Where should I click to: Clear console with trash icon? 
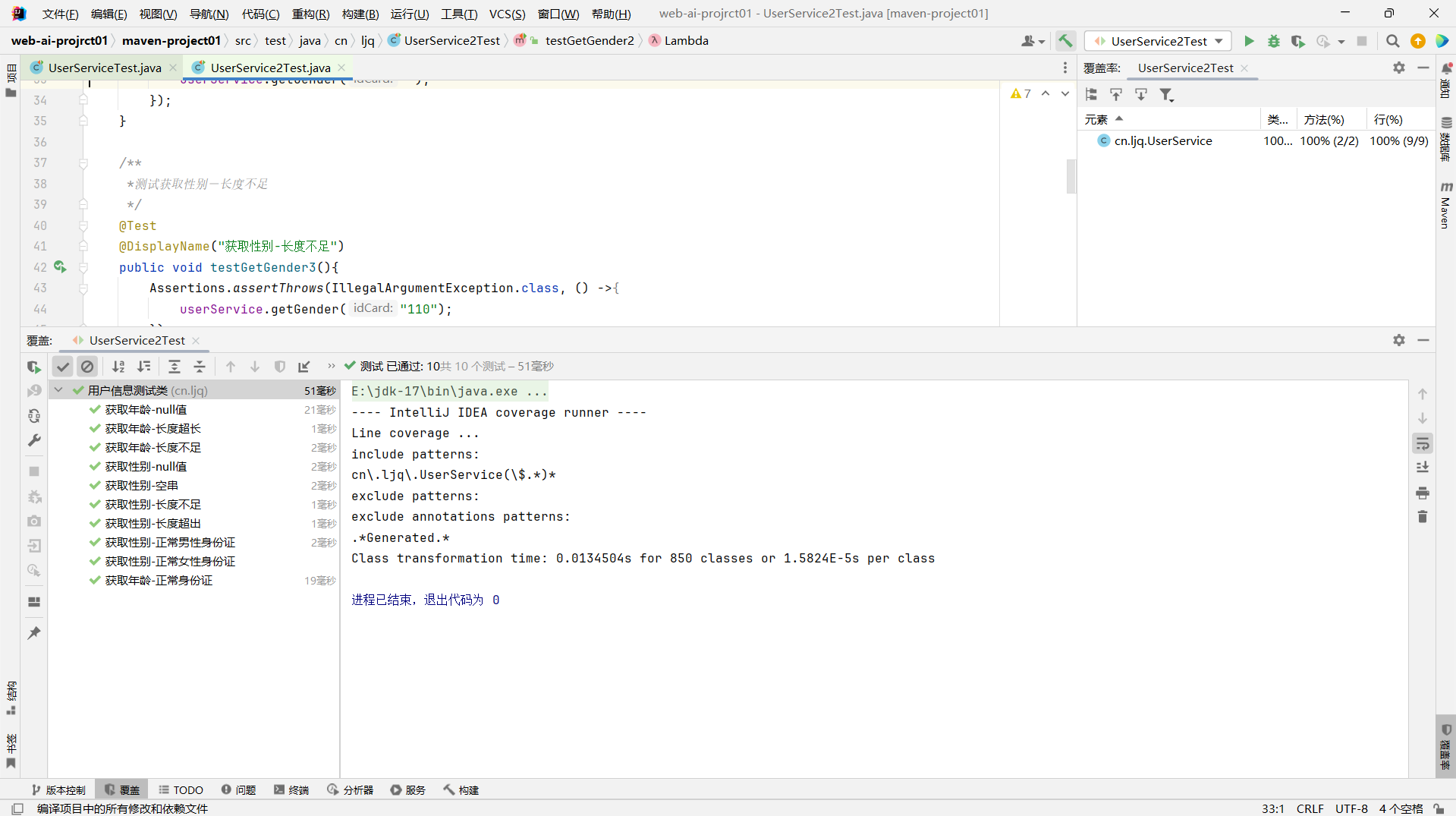click(x=1423, y=517)
